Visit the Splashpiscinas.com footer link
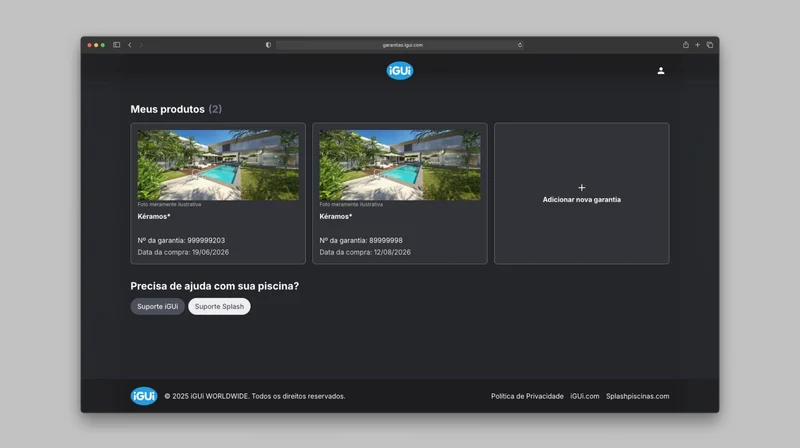 tap(638, 396)
